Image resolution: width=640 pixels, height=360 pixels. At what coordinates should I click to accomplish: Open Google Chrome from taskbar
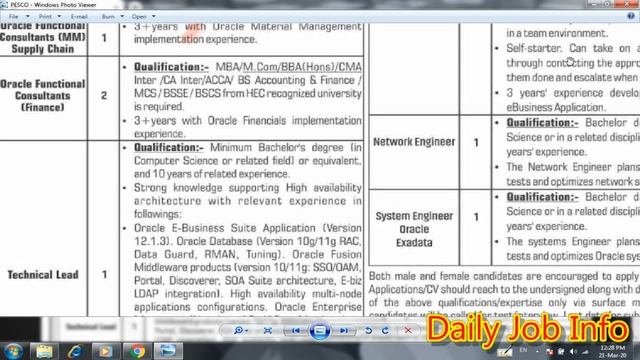[137, 351]
